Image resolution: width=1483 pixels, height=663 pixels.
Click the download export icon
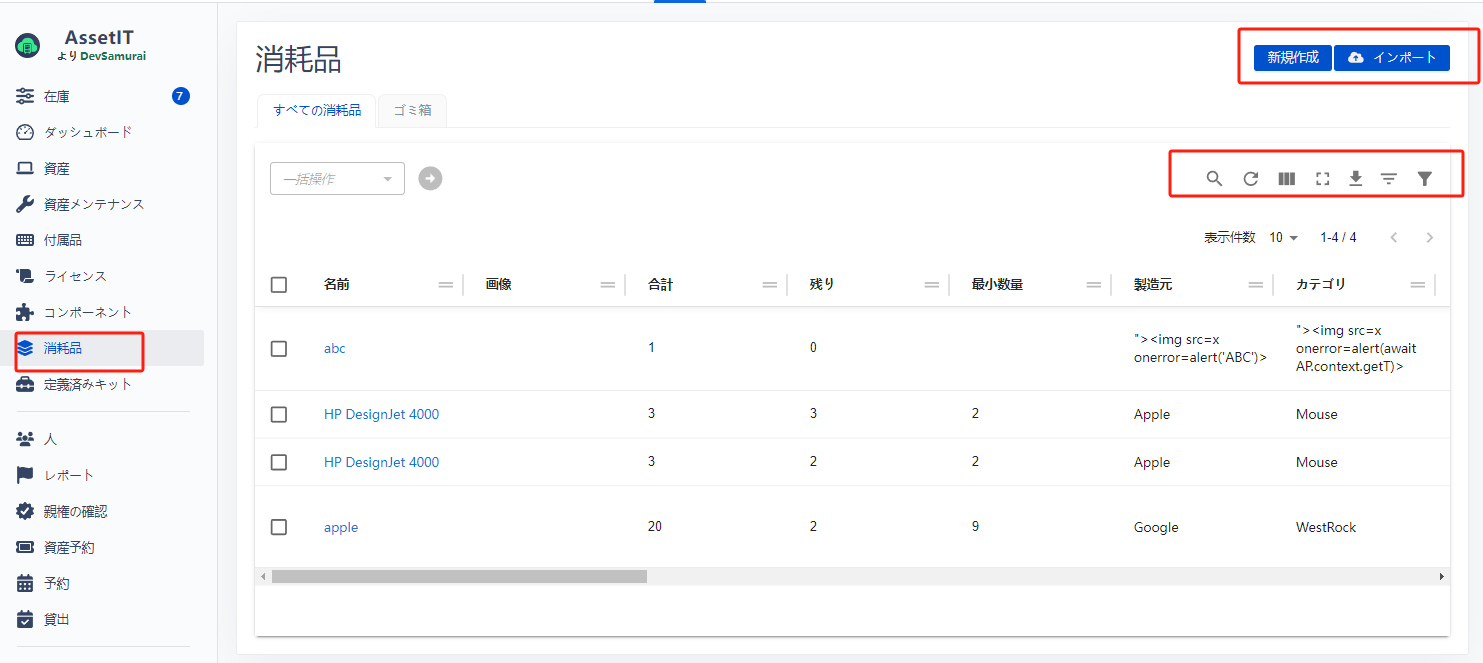click(1356, 179)
